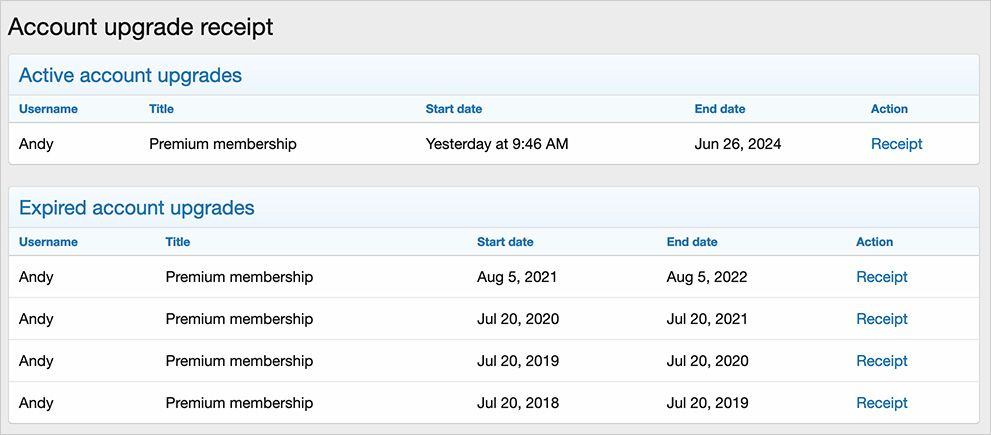Open Receipt for upgrade ending Jul 20, 2019

[x=881, y=403]
